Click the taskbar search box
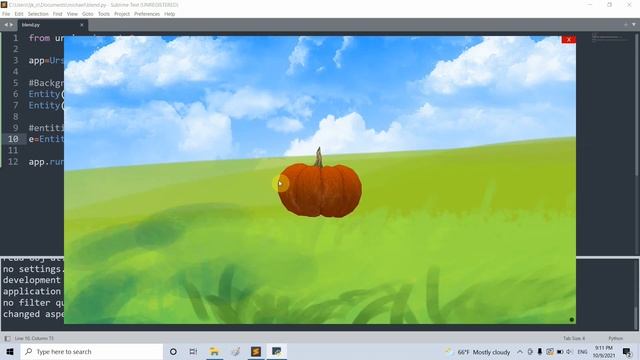Screen dimensions: 640x360 pos(92,351)
